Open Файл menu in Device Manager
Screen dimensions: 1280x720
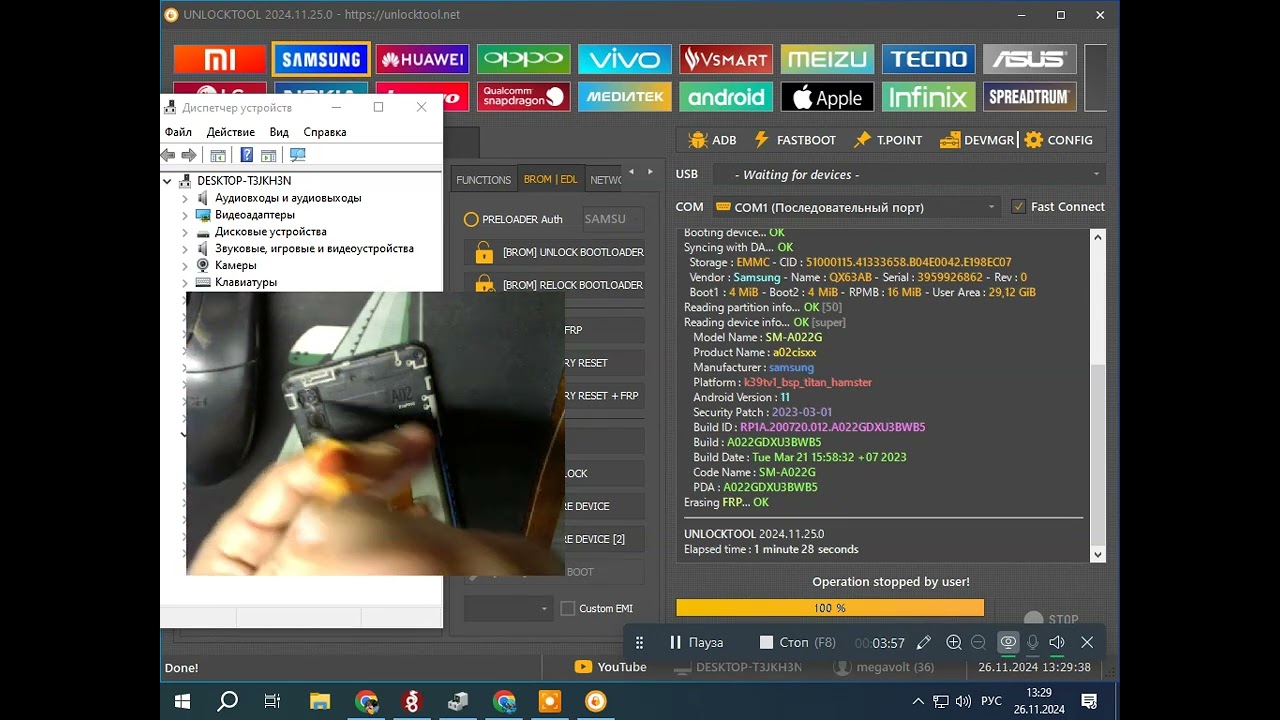[178, 132]
